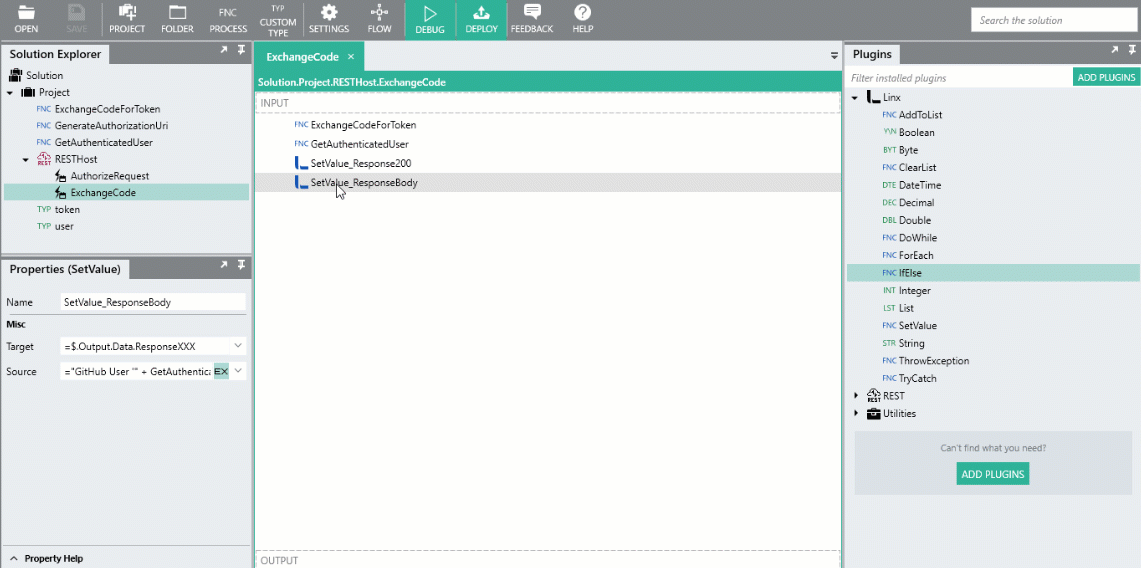Click the Search the solution field
Viewport: 1141px width, 568px height.
[x=1053, y=20]
